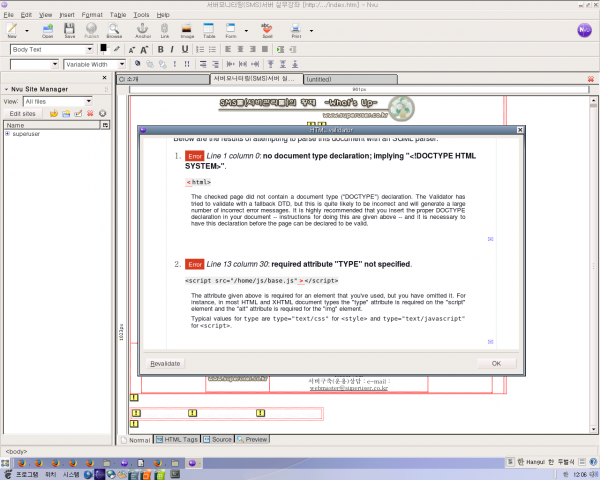
Task: Open the dropdown arrow next to Print
Action: (x=311, y=31)
